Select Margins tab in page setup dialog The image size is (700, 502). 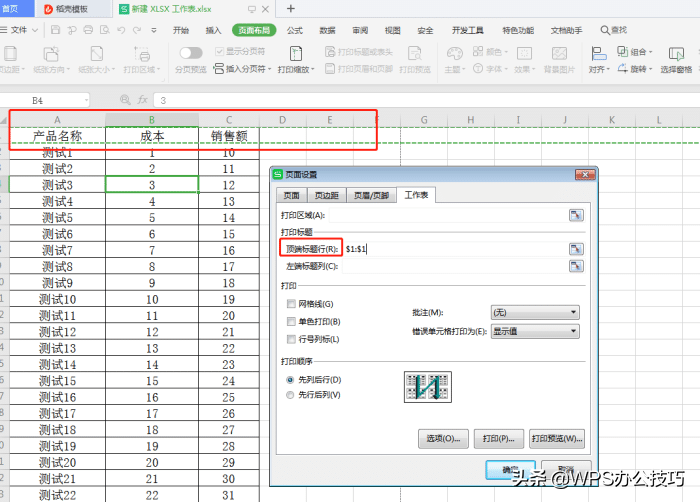pyautogui.click(x=326, y=195)
